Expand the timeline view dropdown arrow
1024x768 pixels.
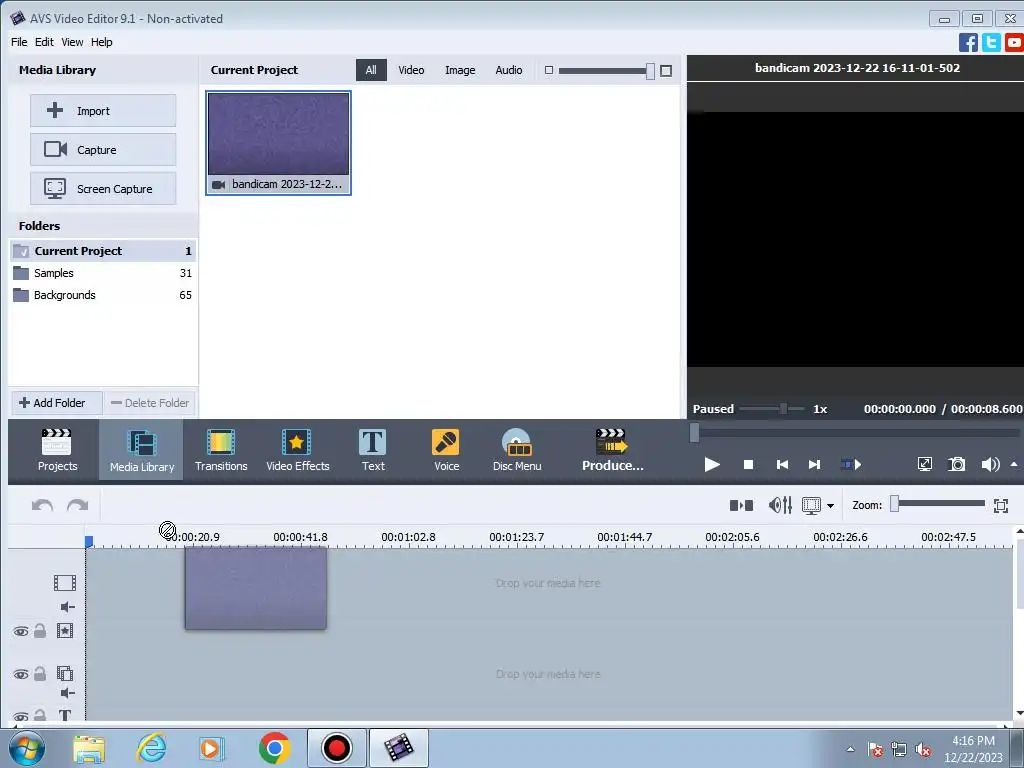tap(831, 505)
